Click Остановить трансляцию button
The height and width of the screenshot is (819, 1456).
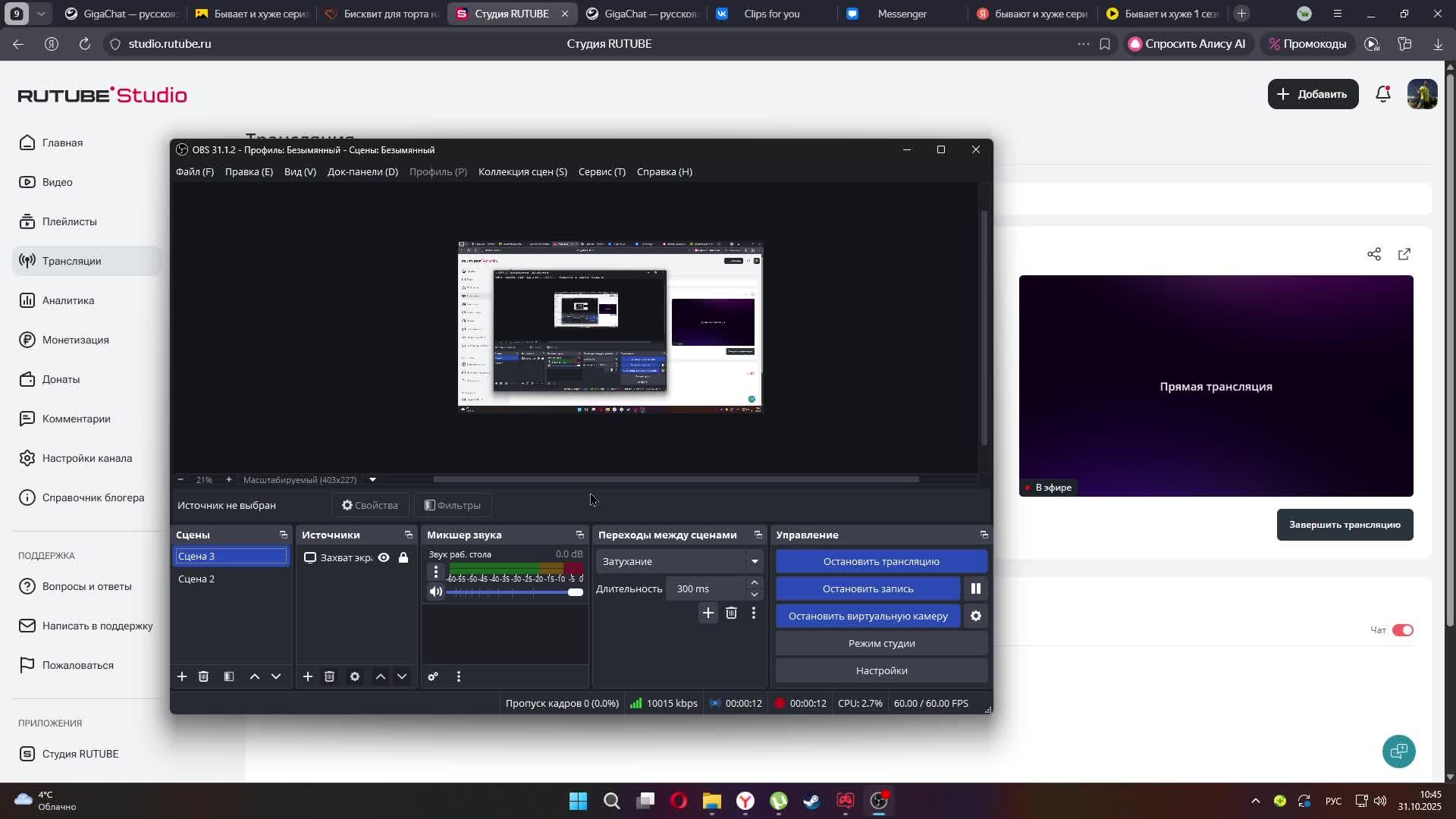tap(881, 561)
